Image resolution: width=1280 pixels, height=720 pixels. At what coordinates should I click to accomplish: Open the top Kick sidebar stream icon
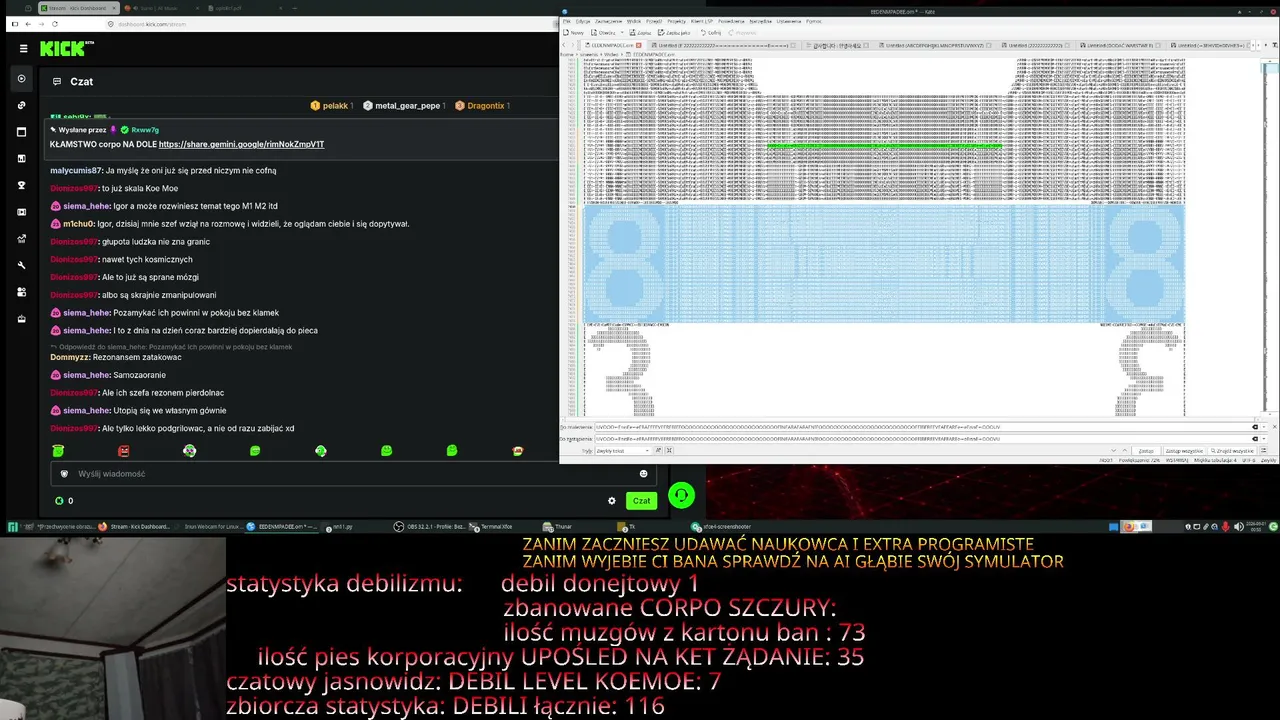tap(22, 78)
